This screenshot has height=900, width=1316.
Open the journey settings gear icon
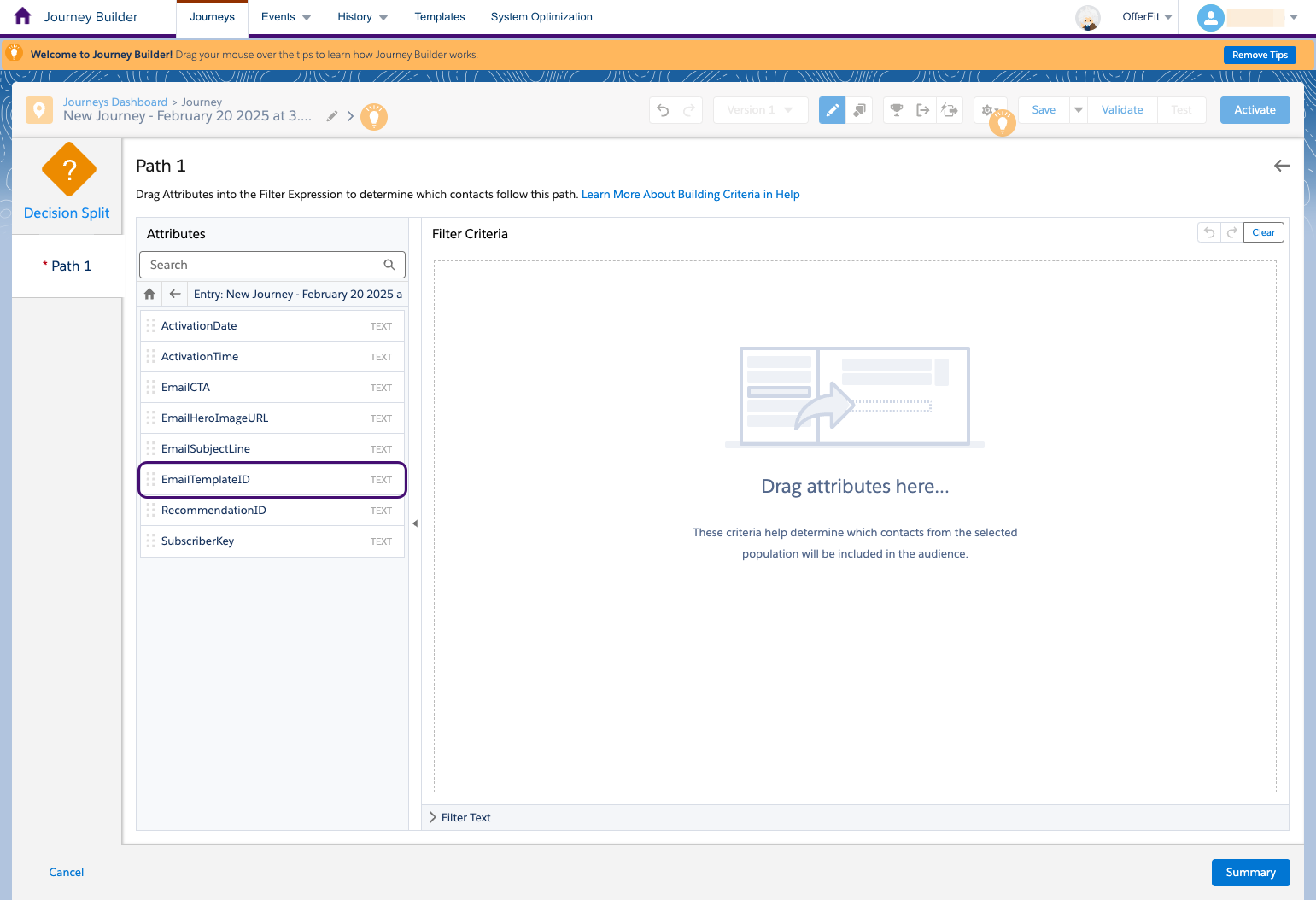click(x=988, y=109)
